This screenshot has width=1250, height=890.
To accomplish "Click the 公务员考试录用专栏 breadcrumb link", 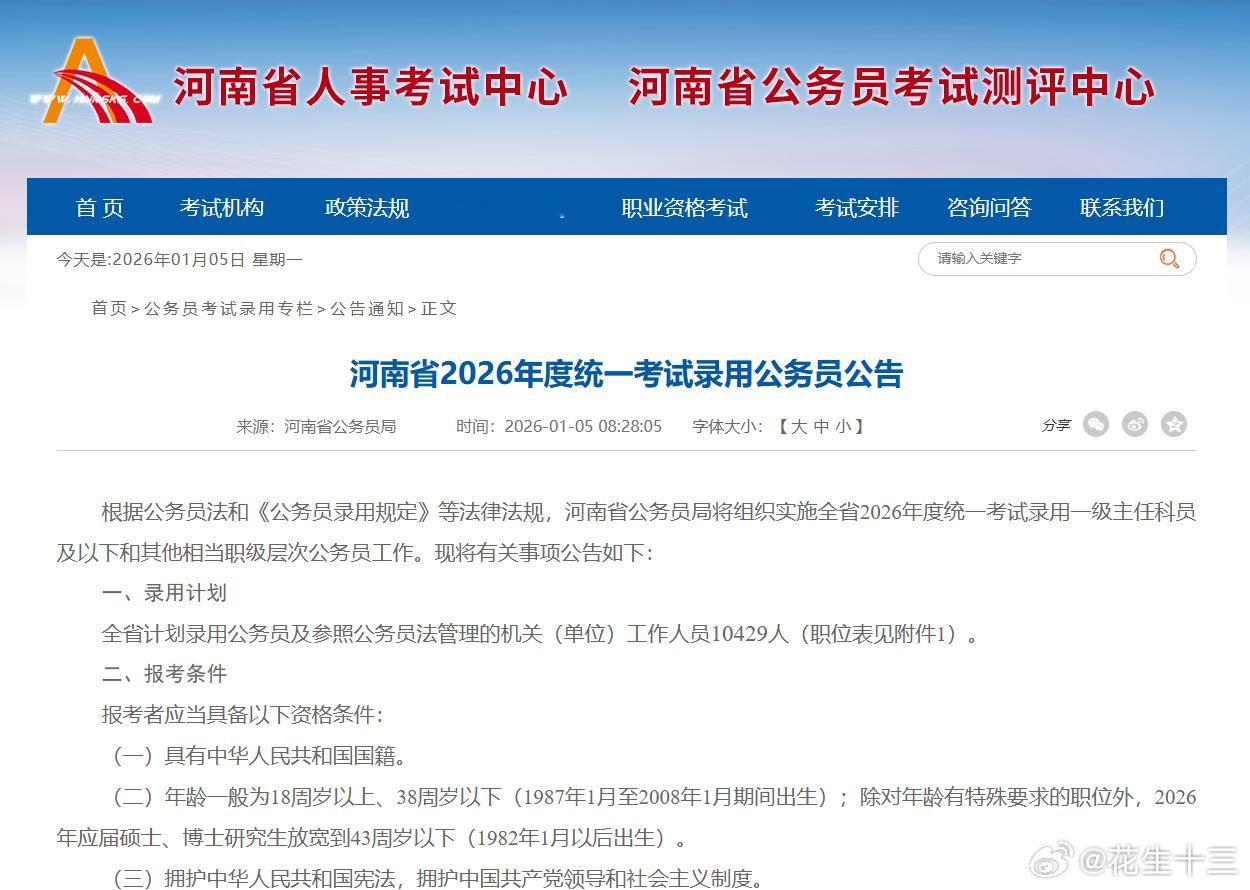I will 226,308.
